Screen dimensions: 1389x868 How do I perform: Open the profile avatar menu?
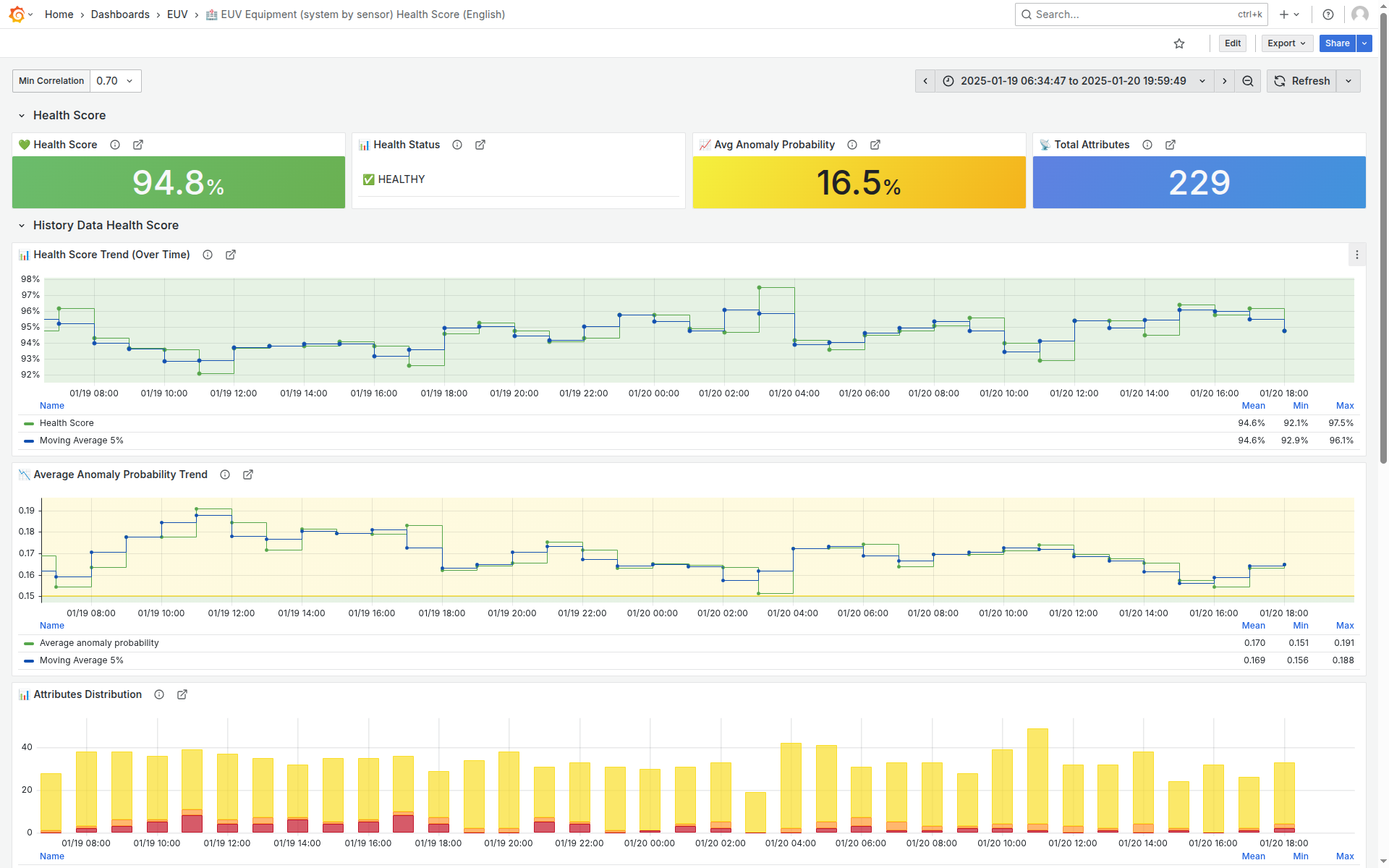[x=1360, y=14]
